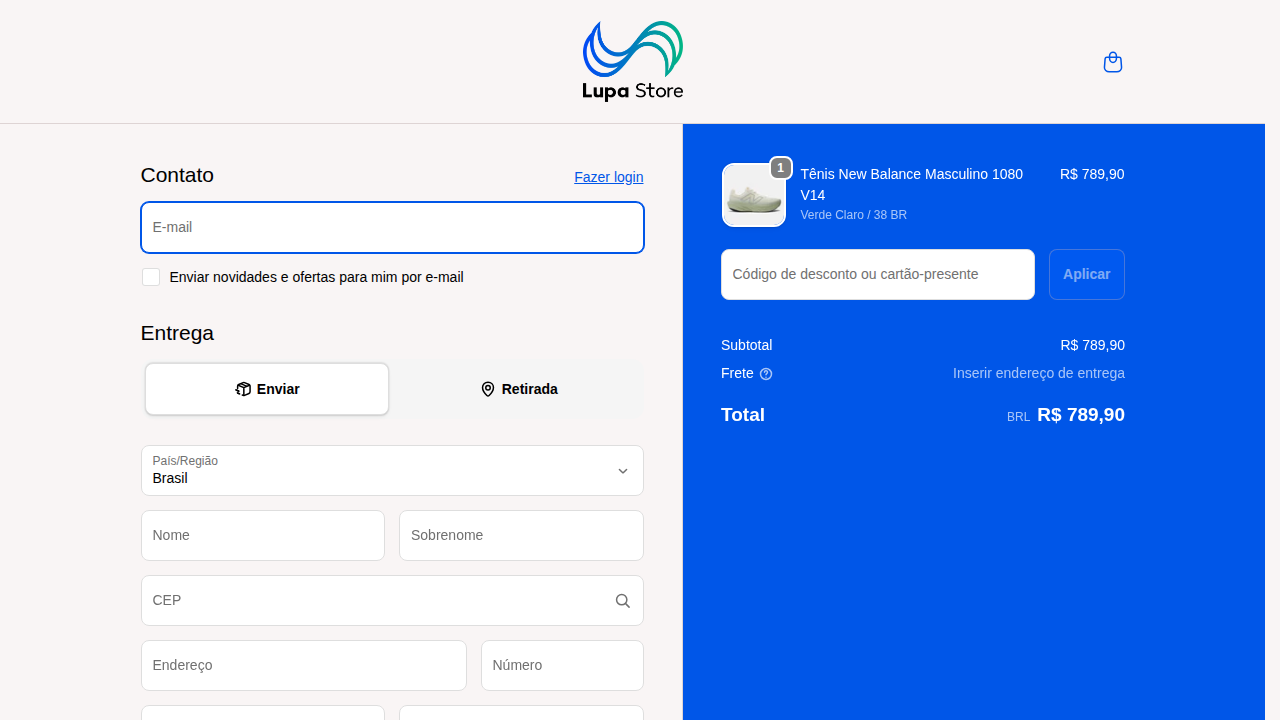Click the Frete help question mark icon
Viewport: 1280px width, 720px height.
tap(766, 374)
